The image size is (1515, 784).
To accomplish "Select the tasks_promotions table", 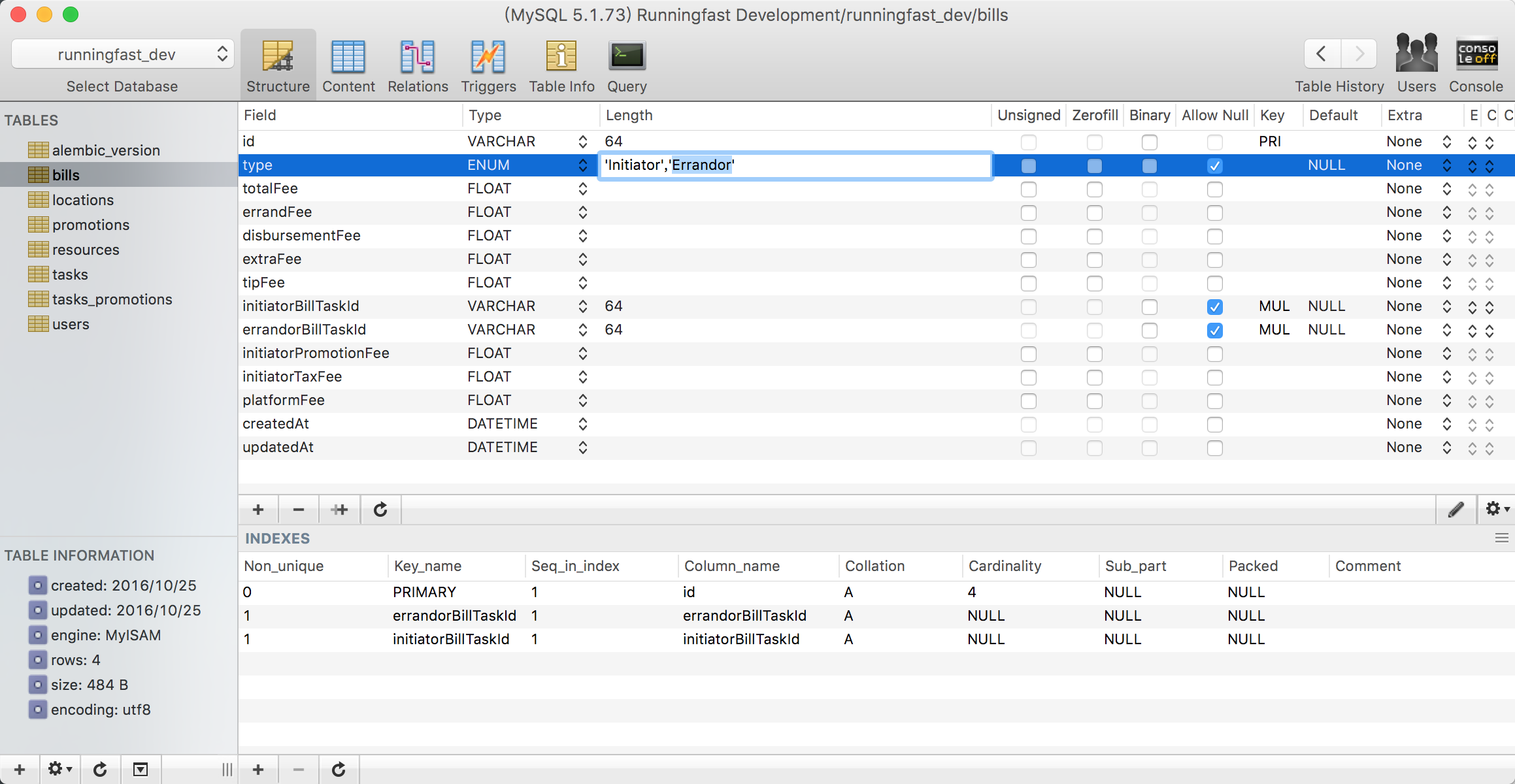I will pos(112,299).
